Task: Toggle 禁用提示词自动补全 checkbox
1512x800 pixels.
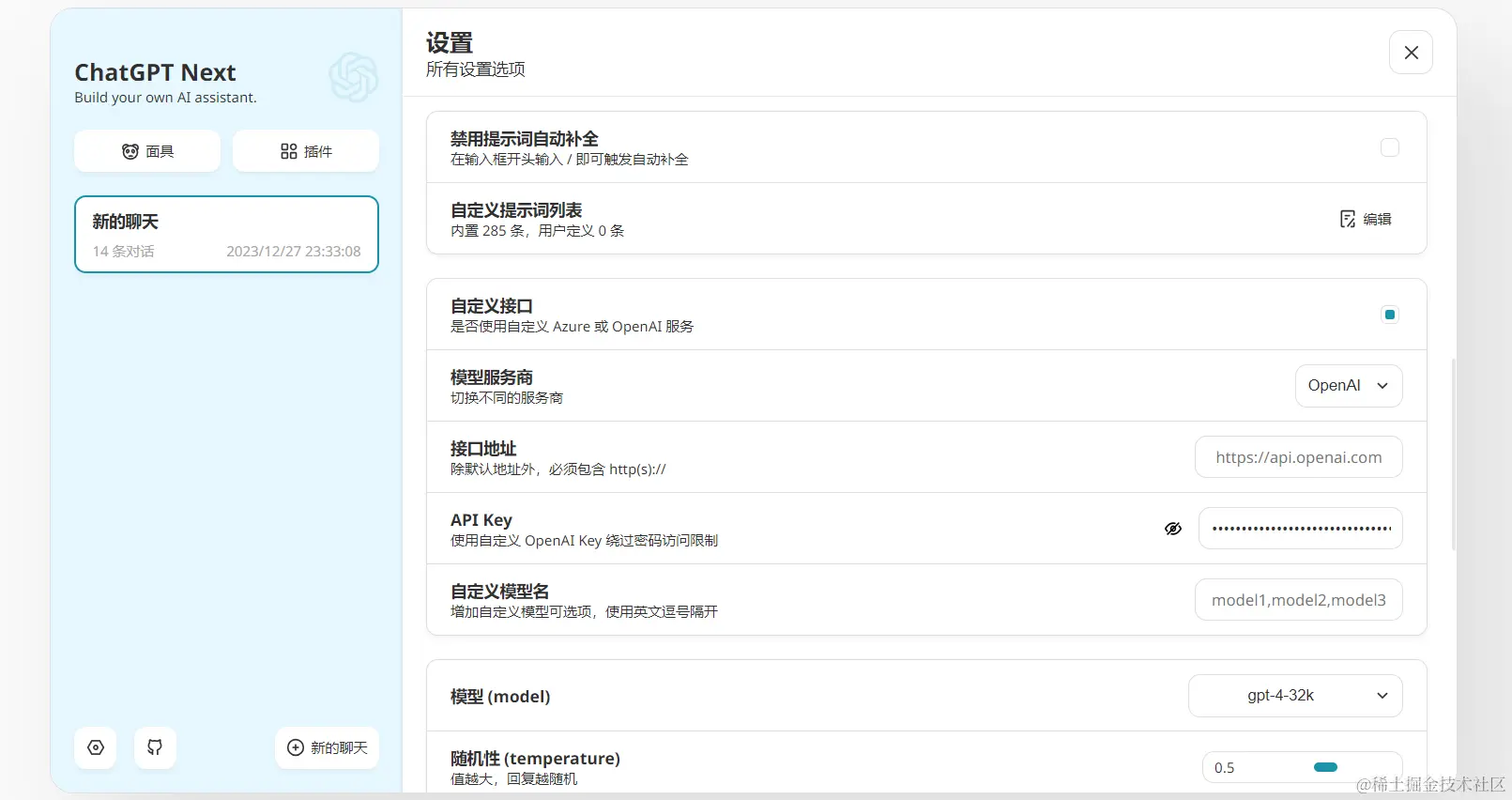Action: [1390, 147]
